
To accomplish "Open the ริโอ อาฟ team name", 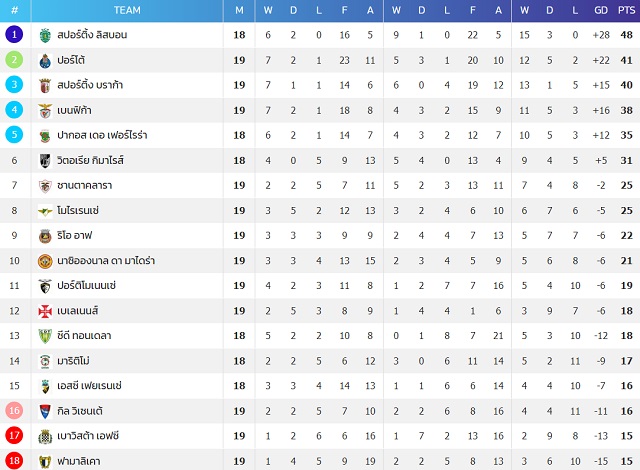I will click(75, 235).
